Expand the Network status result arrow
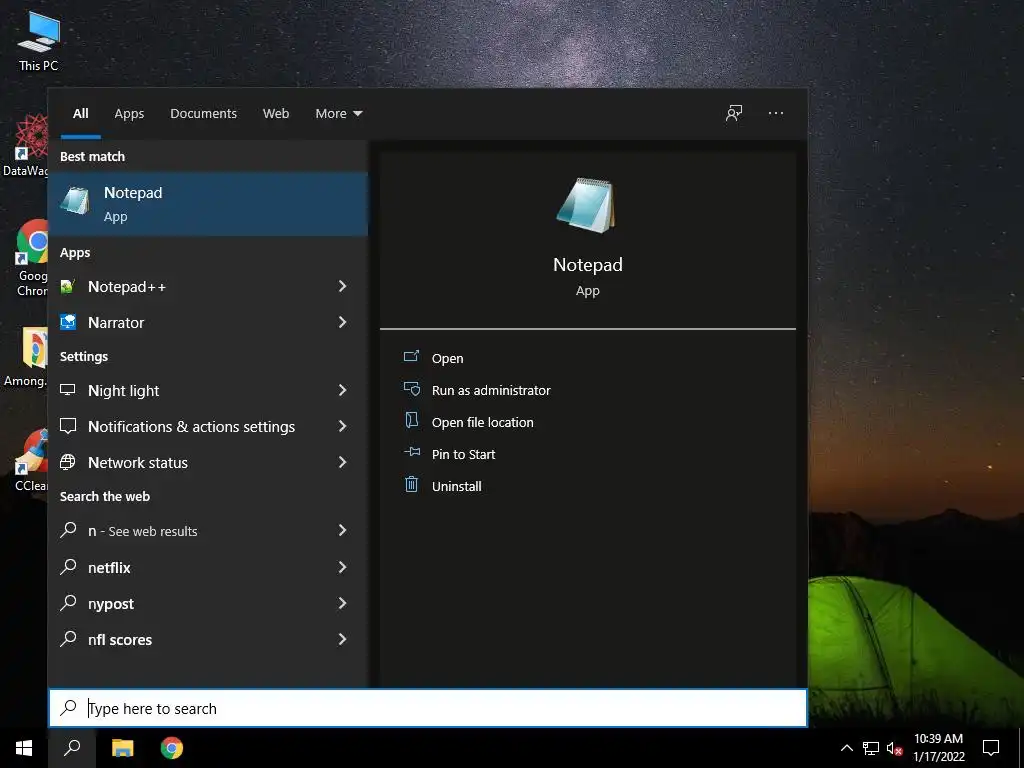The height and width of the screenshot is (768, 1024). point(342,462)
